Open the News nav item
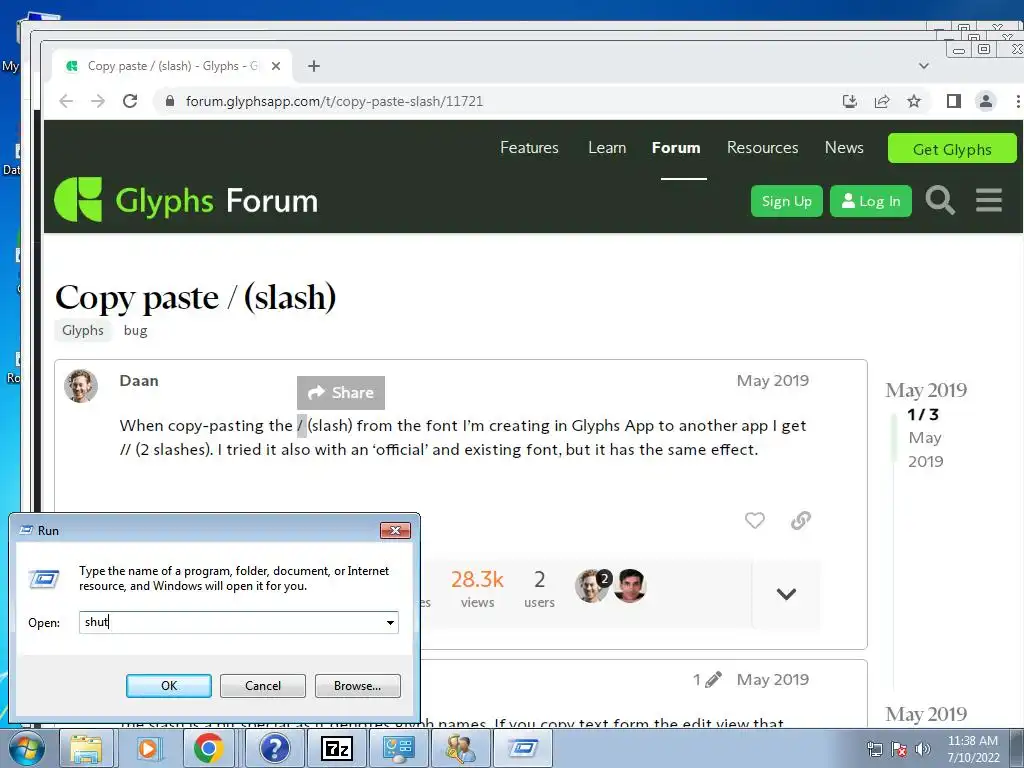 point(844,148)
